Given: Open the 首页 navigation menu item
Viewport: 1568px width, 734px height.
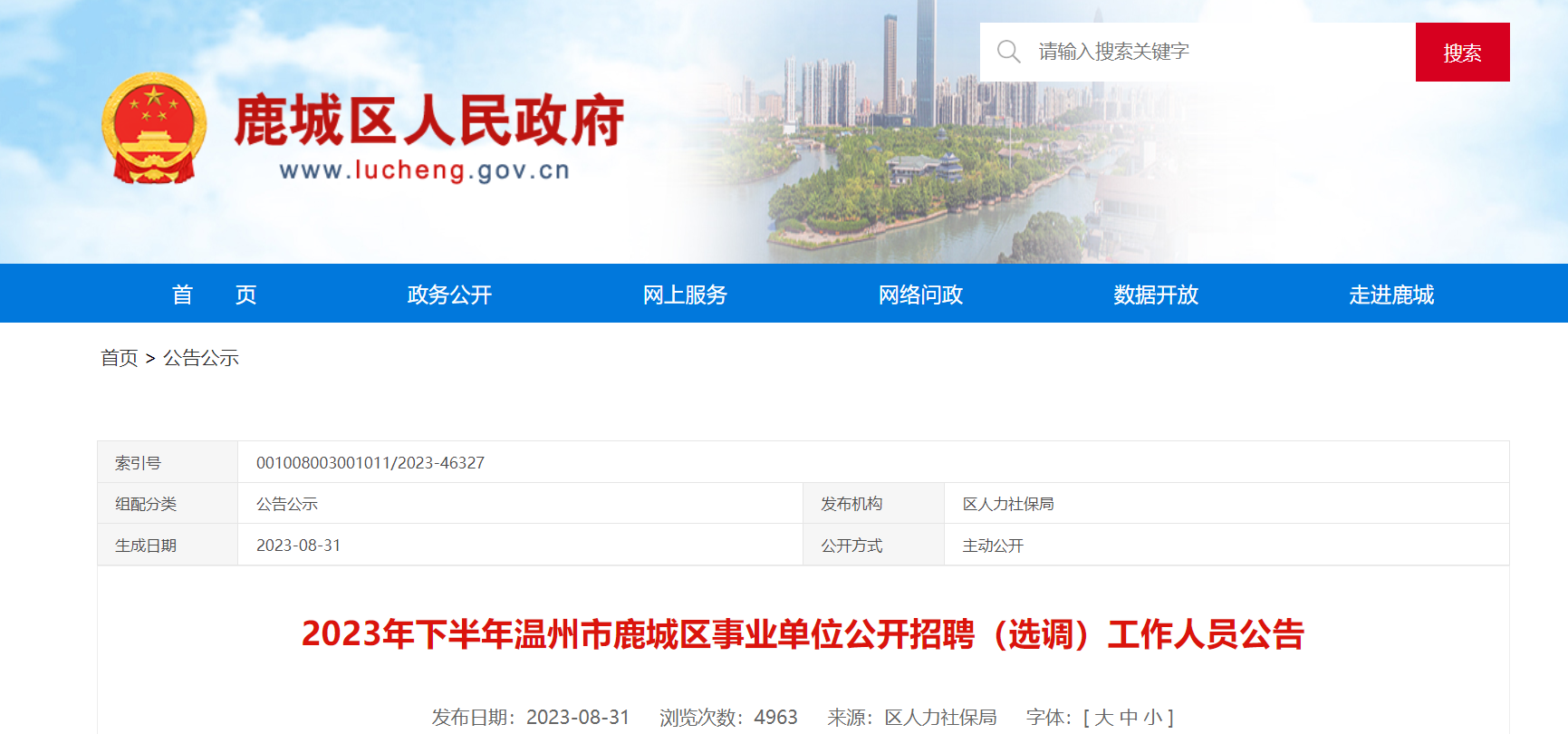Looking at the screenshot, I should [x=215, y=295].
